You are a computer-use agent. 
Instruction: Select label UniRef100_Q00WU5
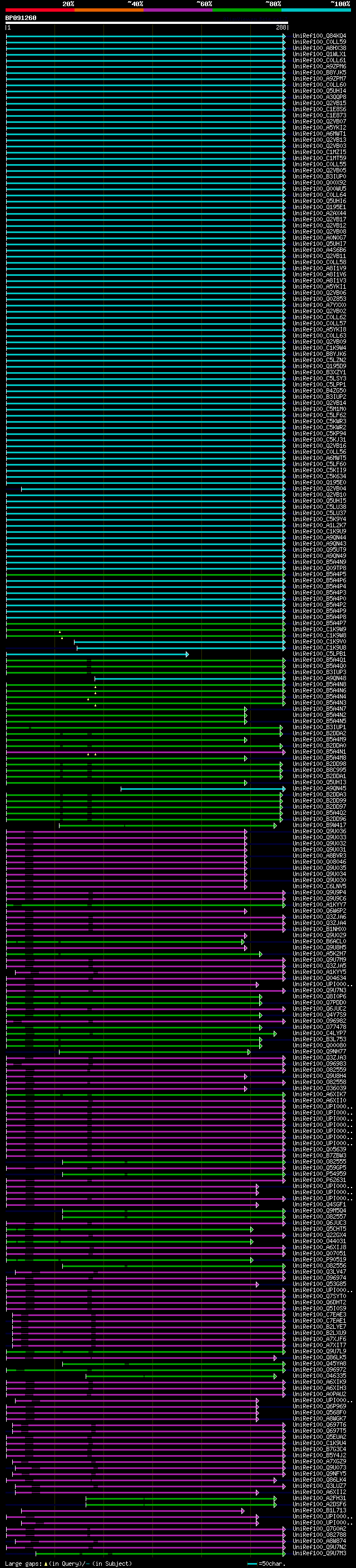click(x=319, y=189)
